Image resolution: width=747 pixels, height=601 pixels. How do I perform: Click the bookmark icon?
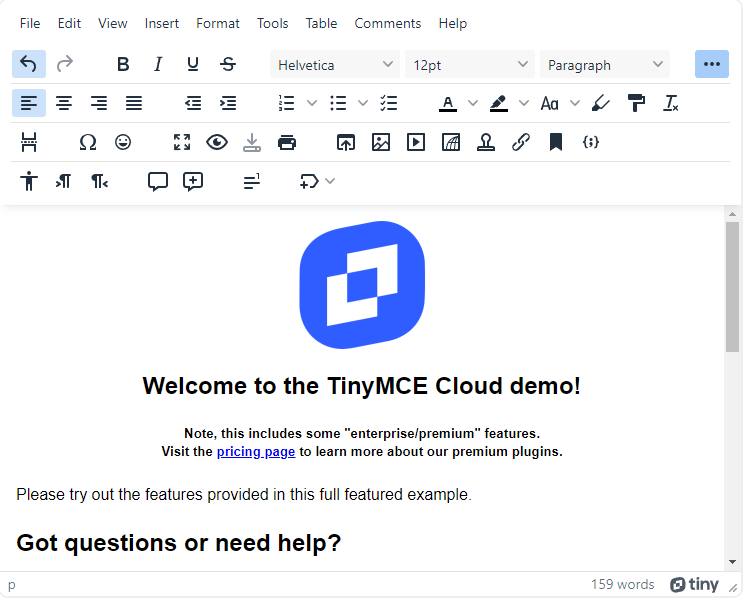pos(556,142)
